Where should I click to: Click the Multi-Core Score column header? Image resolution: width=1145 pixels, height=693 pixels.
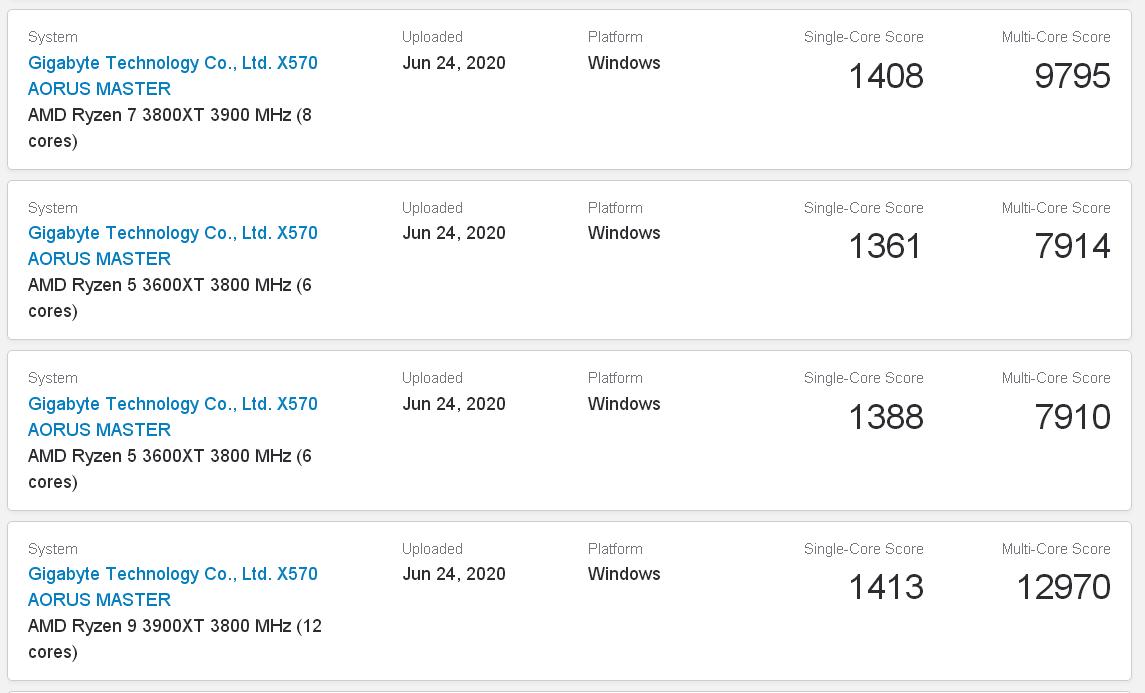1057,37
